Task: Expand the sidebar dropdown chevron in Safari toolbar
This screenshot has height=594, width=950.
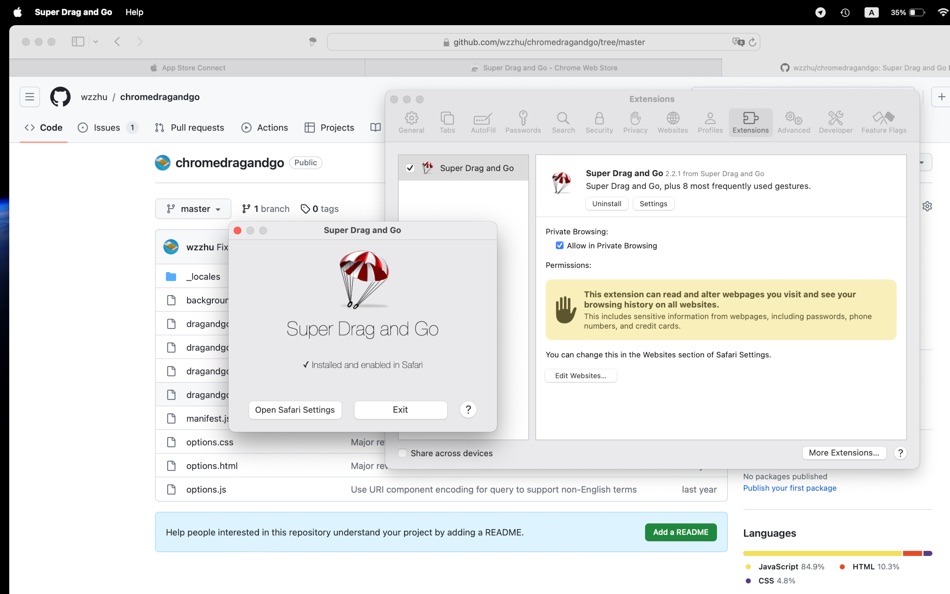Action: pyautogui.click(x=95, y=42)
